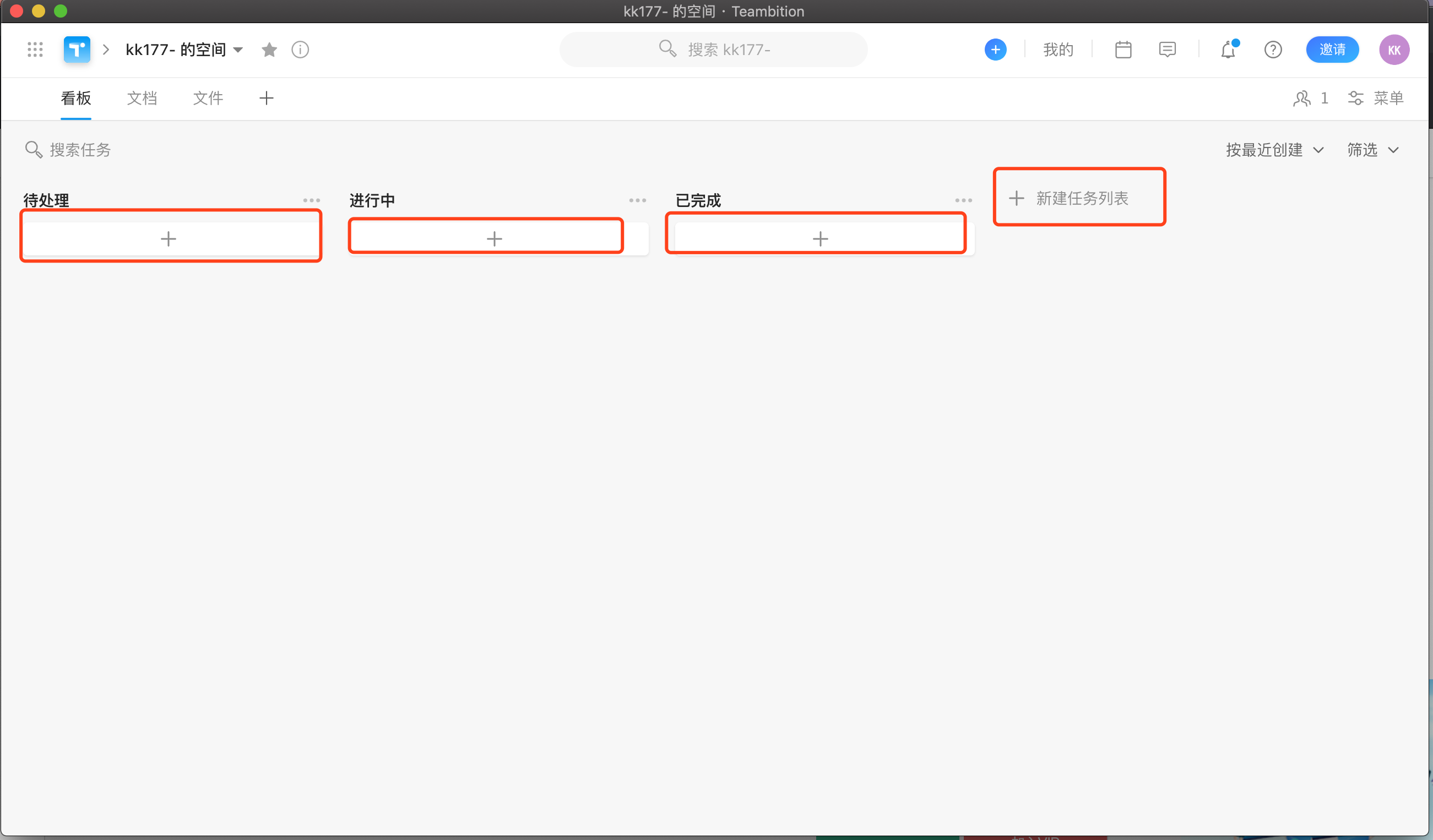Screen dimensions: 1433x840
Task: Switch to the 文档 tab
Action: 142,98
